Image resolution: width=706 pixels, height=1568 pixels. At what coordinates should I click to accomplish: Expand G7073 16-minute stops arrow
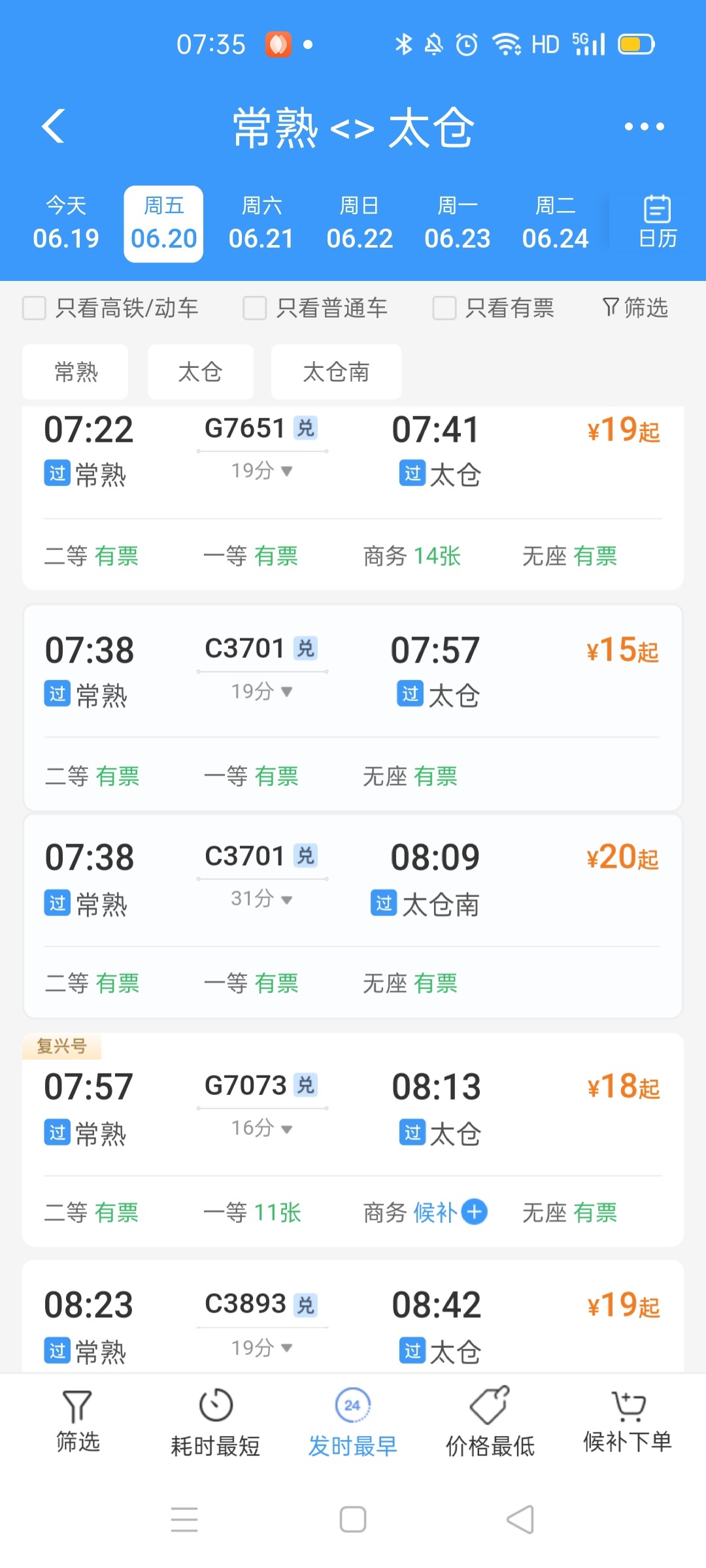[x=286, y=1129]
